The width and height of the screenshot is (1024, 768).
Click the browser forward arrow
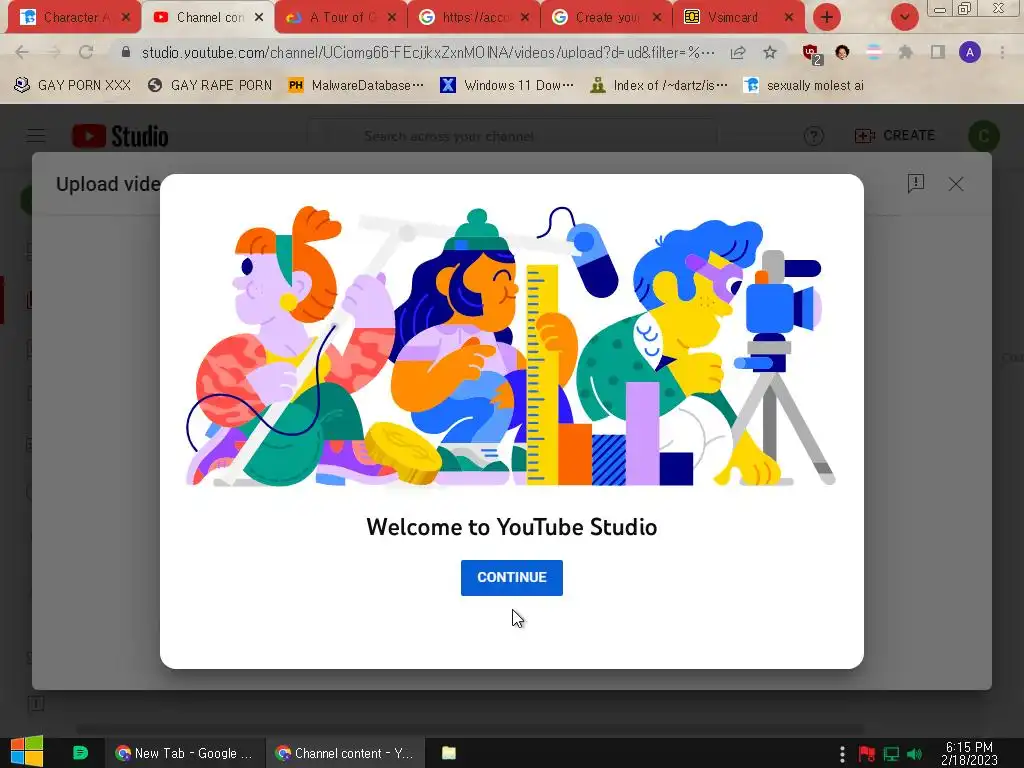[54, 52]
